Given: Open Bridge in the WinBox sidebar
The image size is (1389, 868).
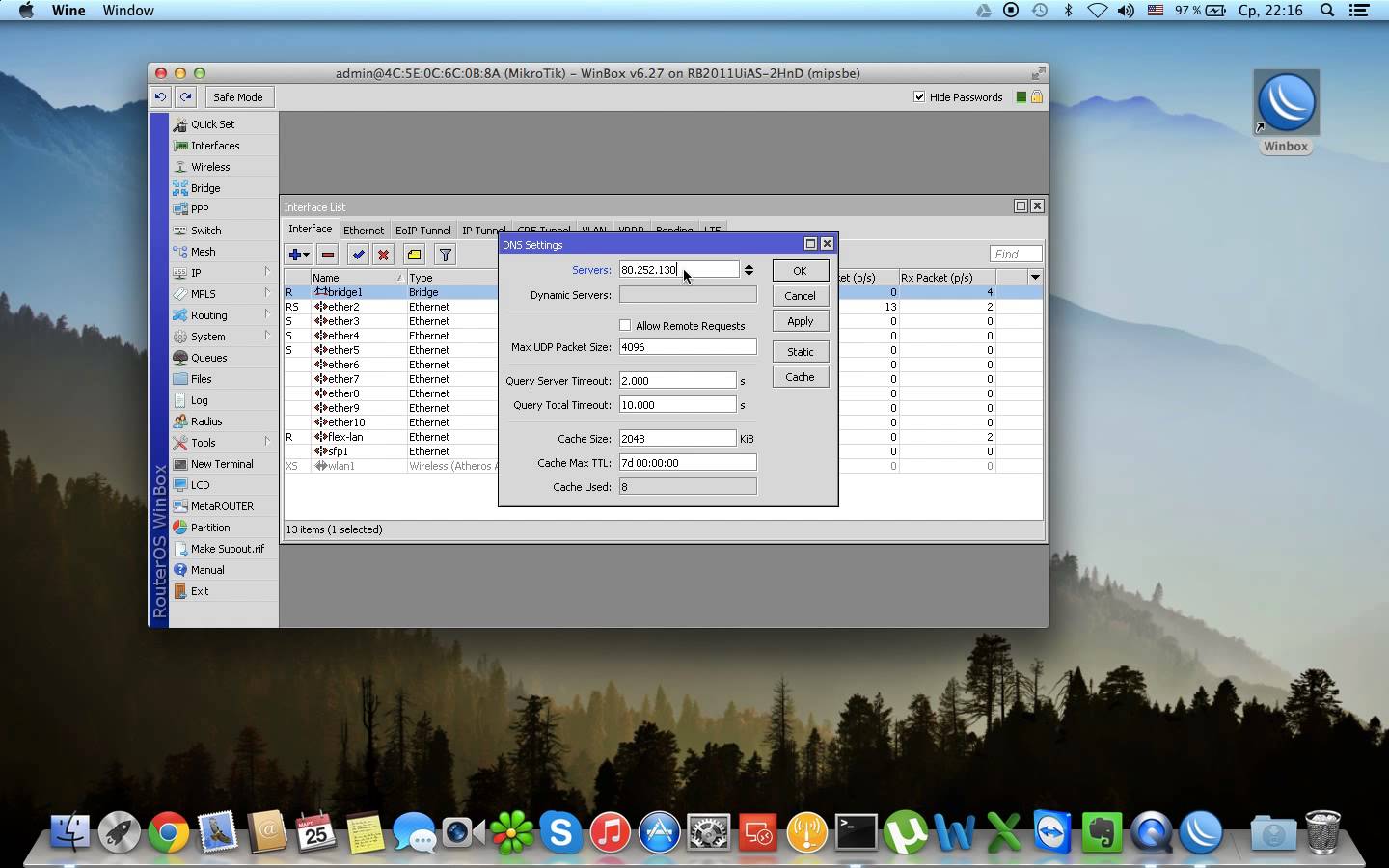Looking at the screenshot, I should click(x=205, y=188).
